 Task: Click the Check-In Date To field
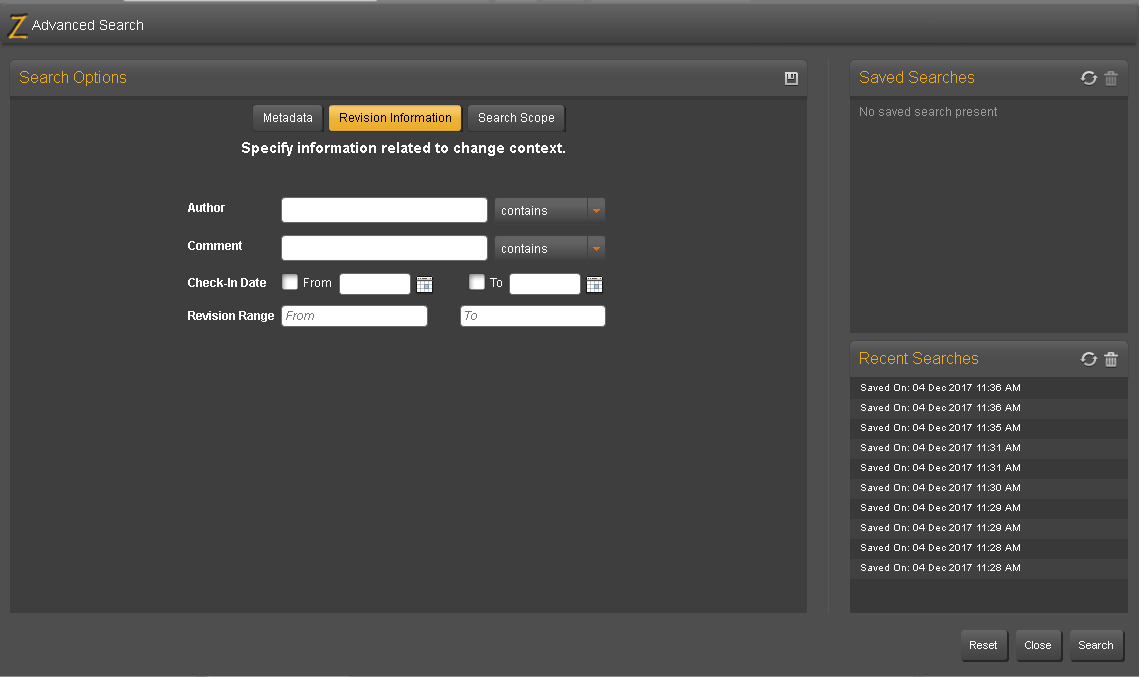[545, 284]
